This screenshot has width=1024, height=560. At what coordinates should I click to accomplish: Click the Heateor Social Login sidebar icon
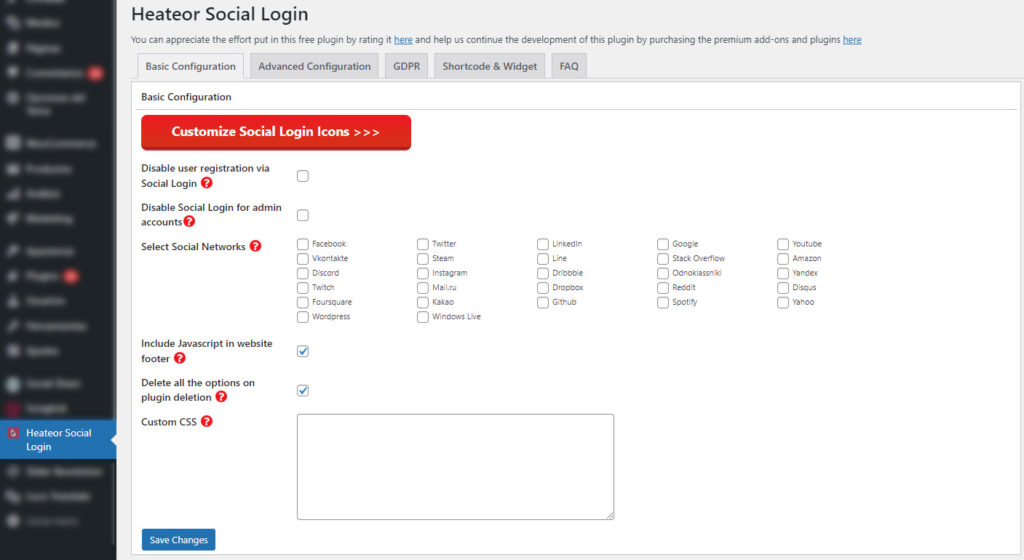(x=13, y=433)
